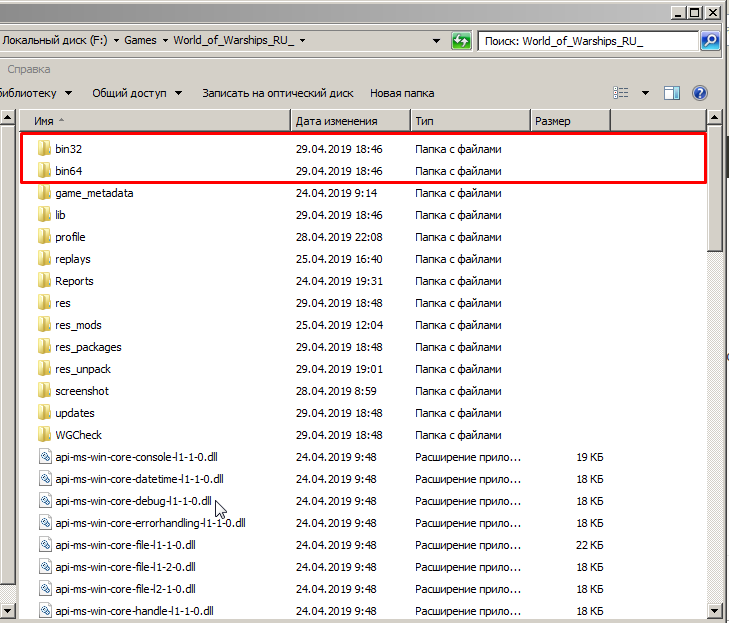Sort by the Имя column header
This screenshot has width=729, height=623.
click(155, 121)
